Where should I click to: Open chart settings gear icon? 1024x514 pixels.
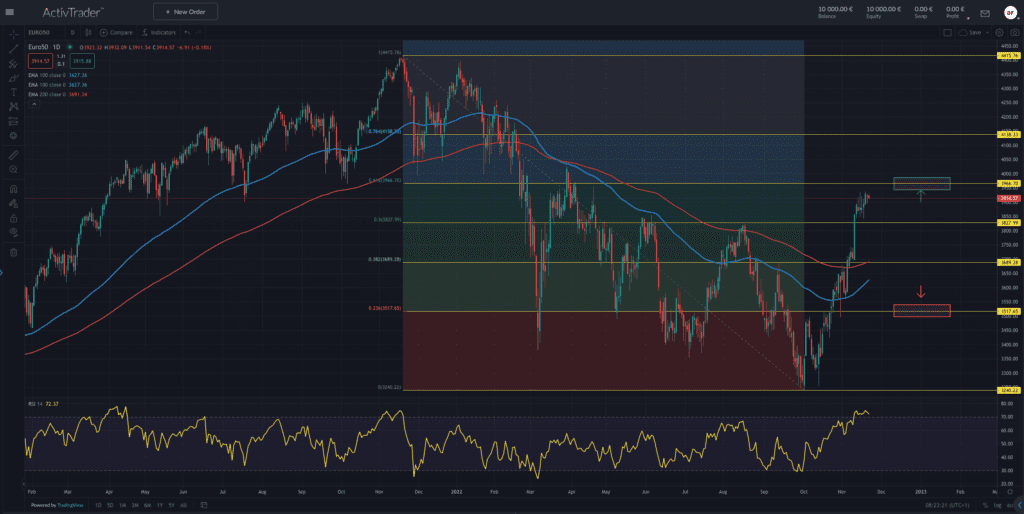pos(1000,33)
